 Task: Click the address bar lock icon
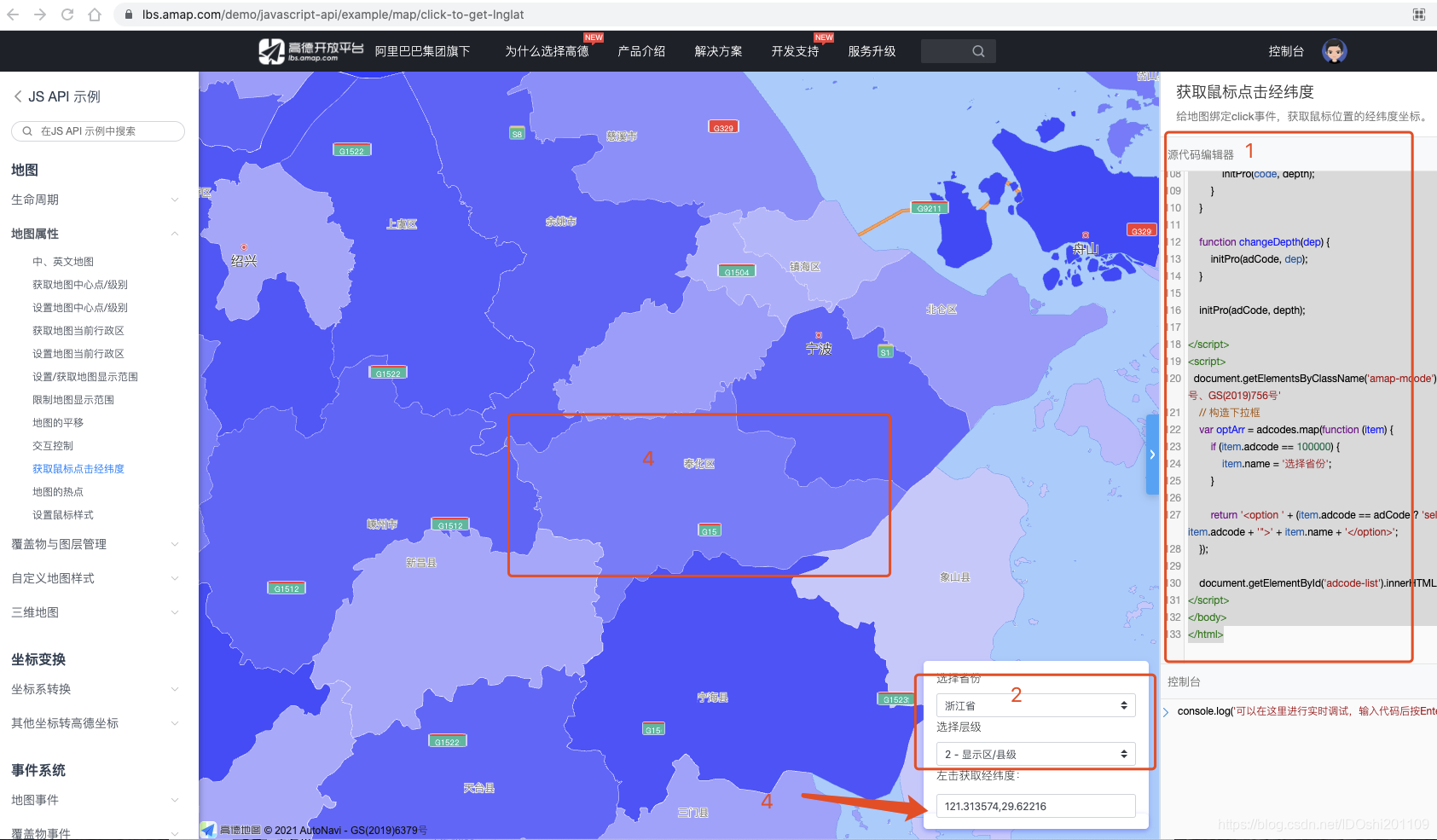coord(129,14)
